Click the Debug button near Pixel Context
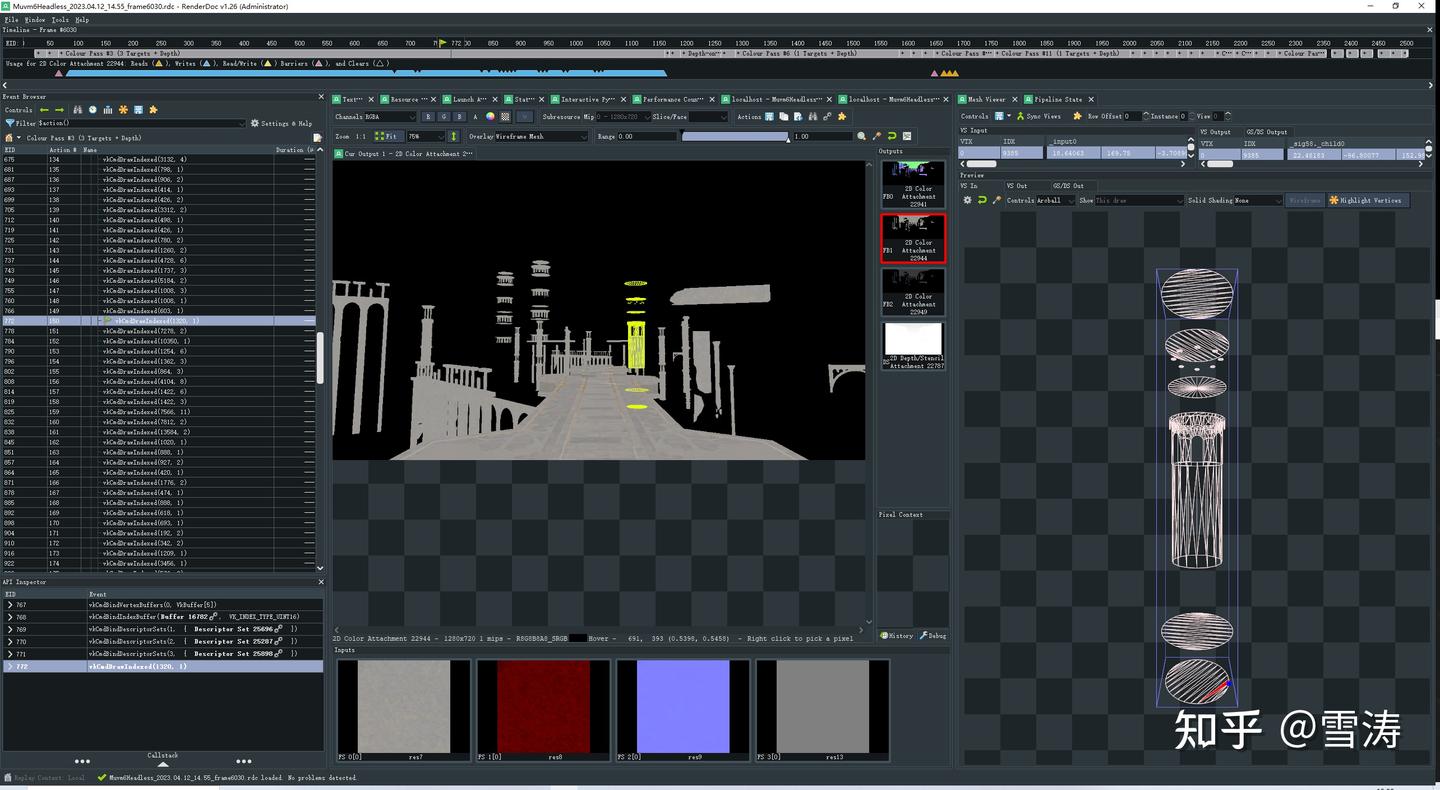Screen dimensions: 1440x790 pyautogui.click(x=932, y=635)
